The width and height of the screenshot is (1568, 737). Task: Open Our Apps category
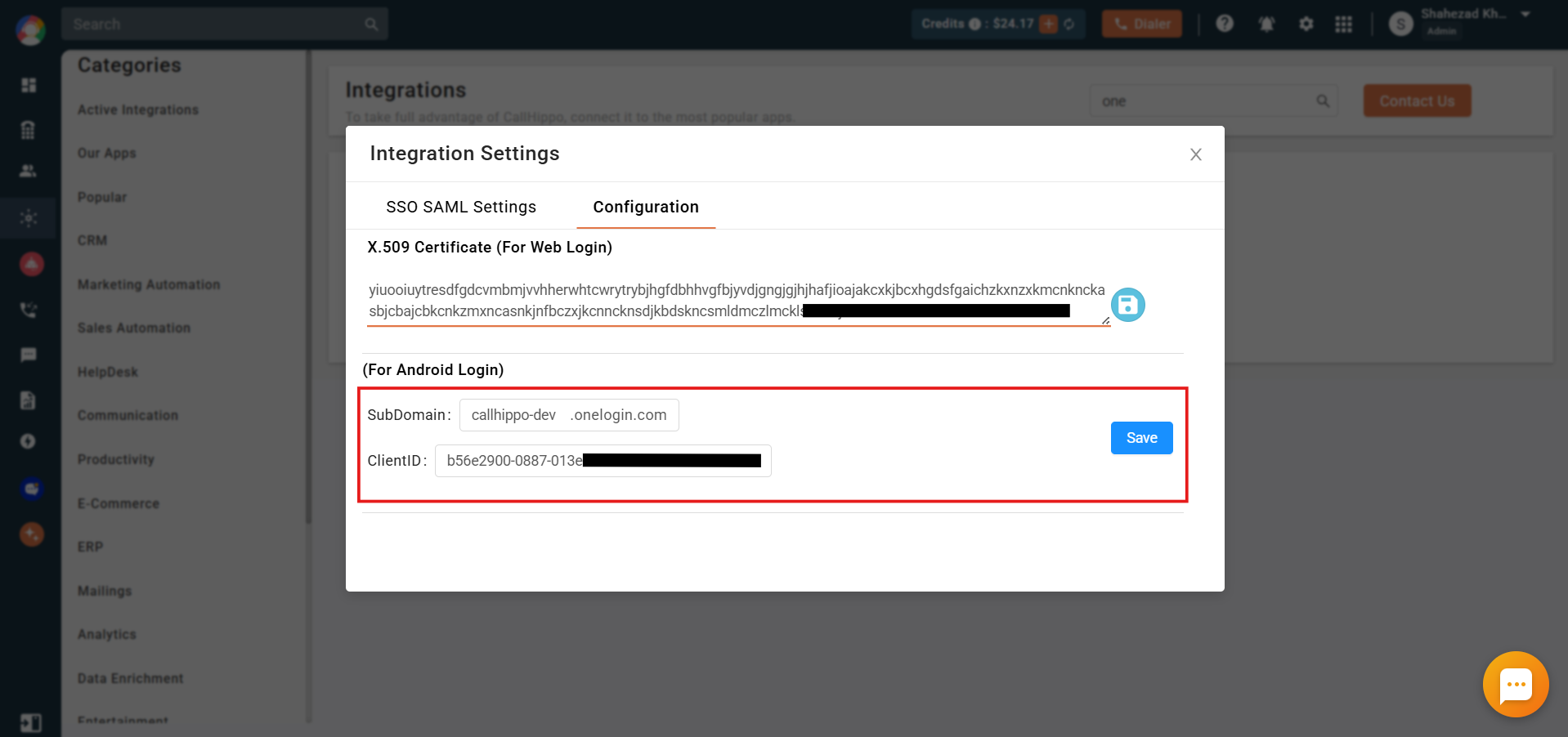pos(107,153)
